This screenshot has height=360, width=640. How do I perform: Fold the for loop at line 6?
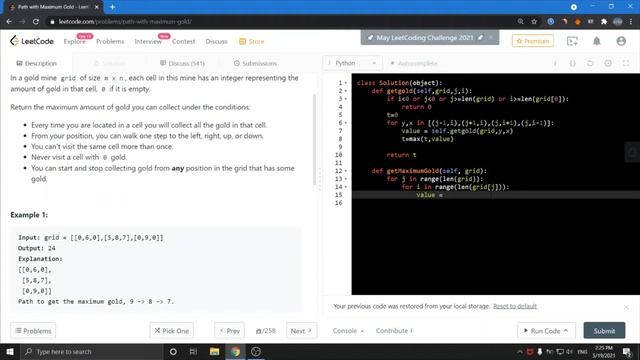tap(346, 123)
